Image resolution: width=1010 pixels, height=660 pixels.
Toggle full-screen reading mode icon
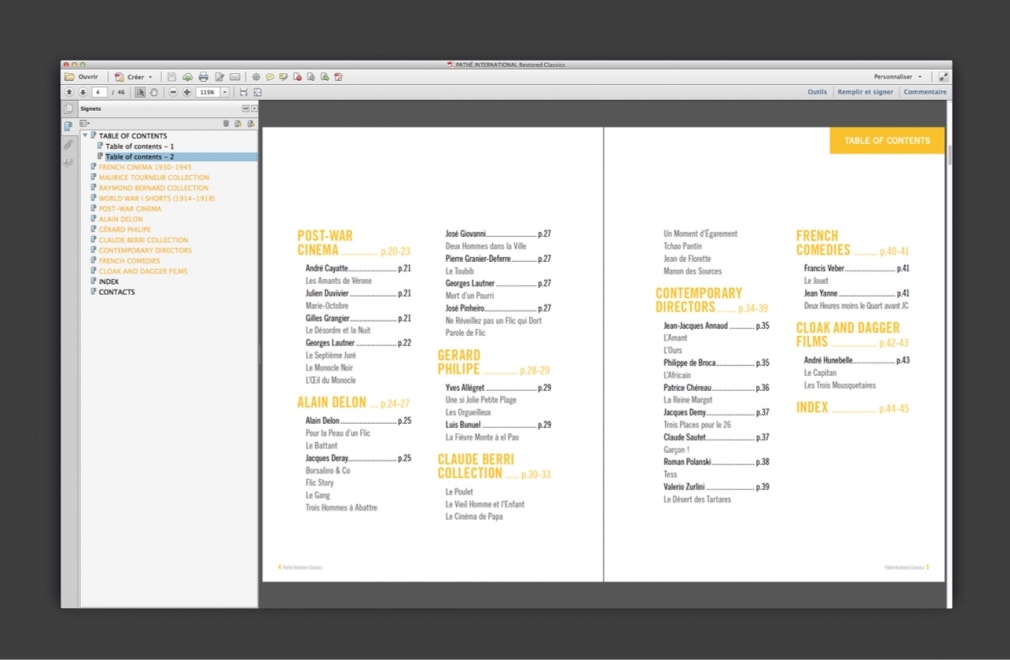[x=943, y=77]
